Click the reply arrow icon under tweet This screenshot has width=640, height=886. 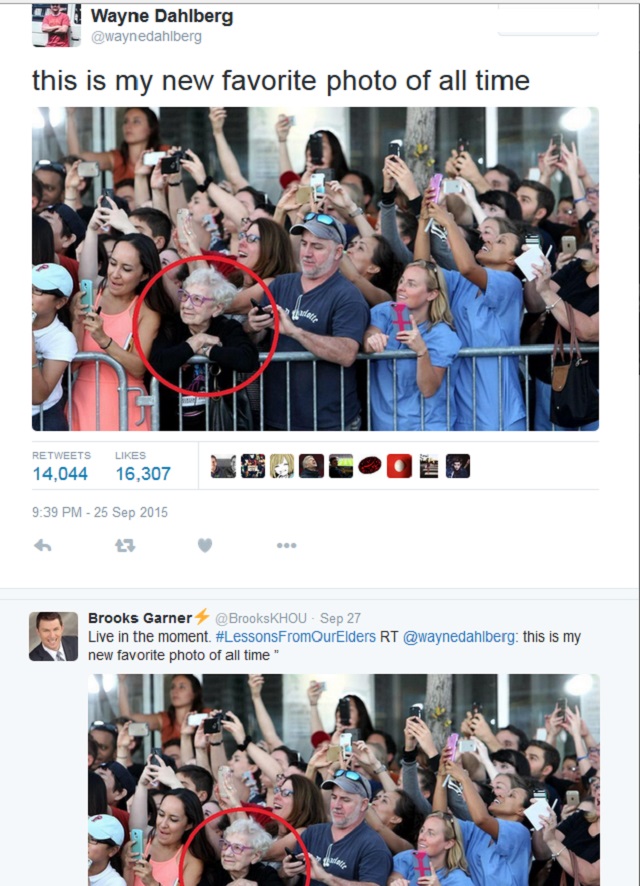43,545
